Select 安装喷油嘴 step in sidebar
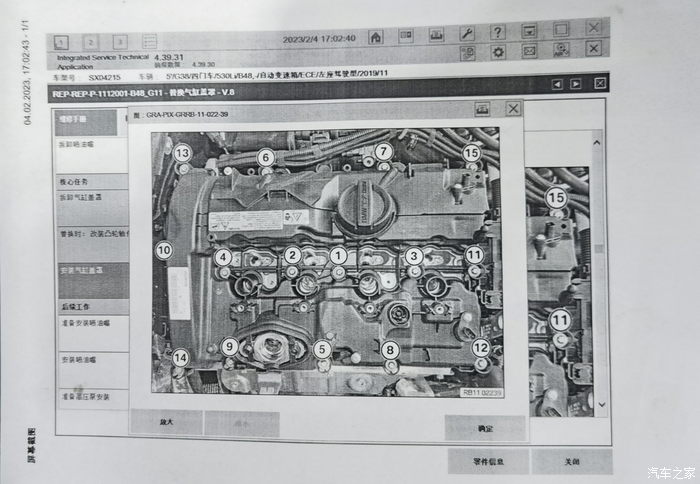The image size is (700, 484). [94, 370]
